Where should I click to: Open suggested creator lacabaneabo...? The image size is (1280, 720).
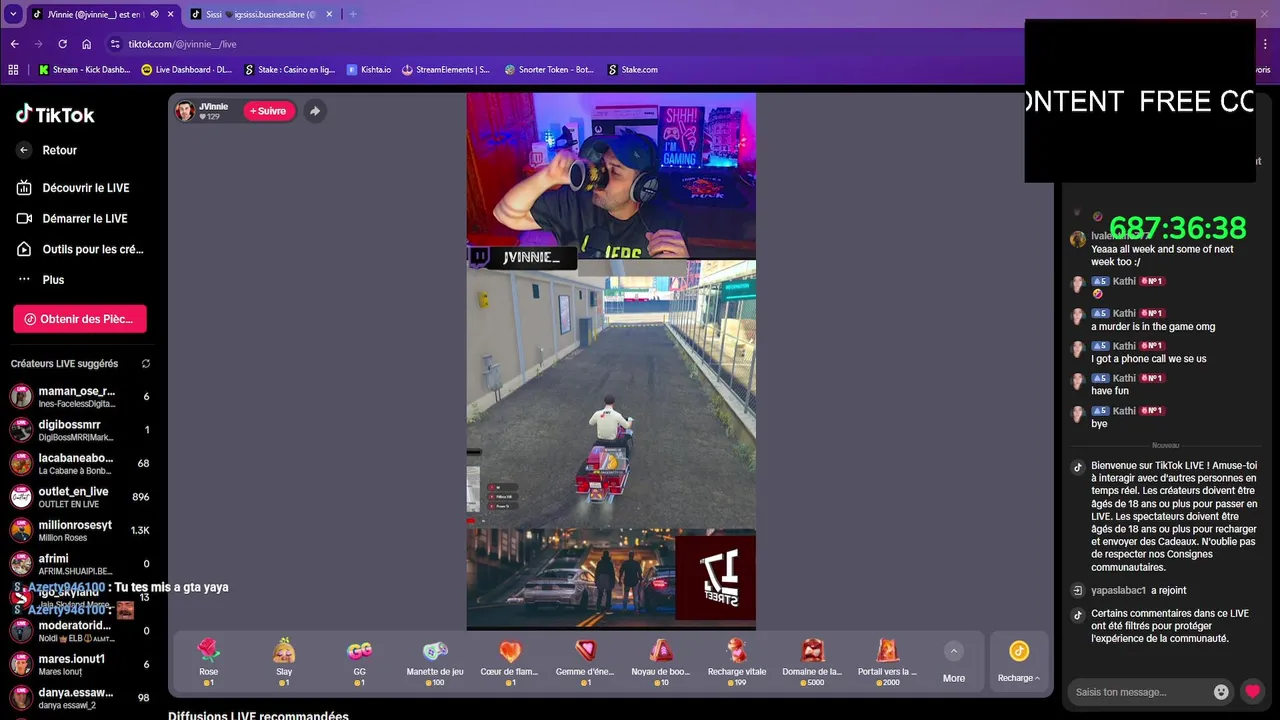[x=78, y=464]
